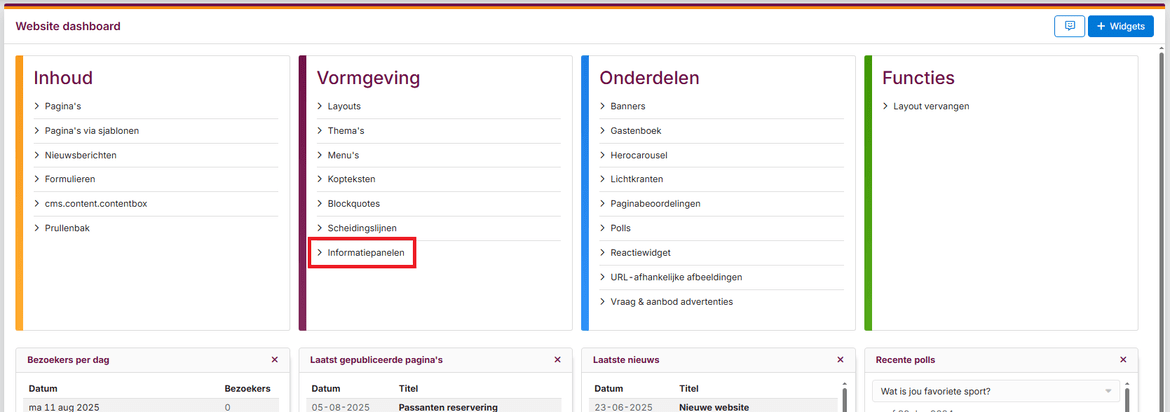The width and height of the screenshot is (1170, 412).
Task: Select Layouts under Vormgeving
Action: pyautogui.click(x=344, y=106)
